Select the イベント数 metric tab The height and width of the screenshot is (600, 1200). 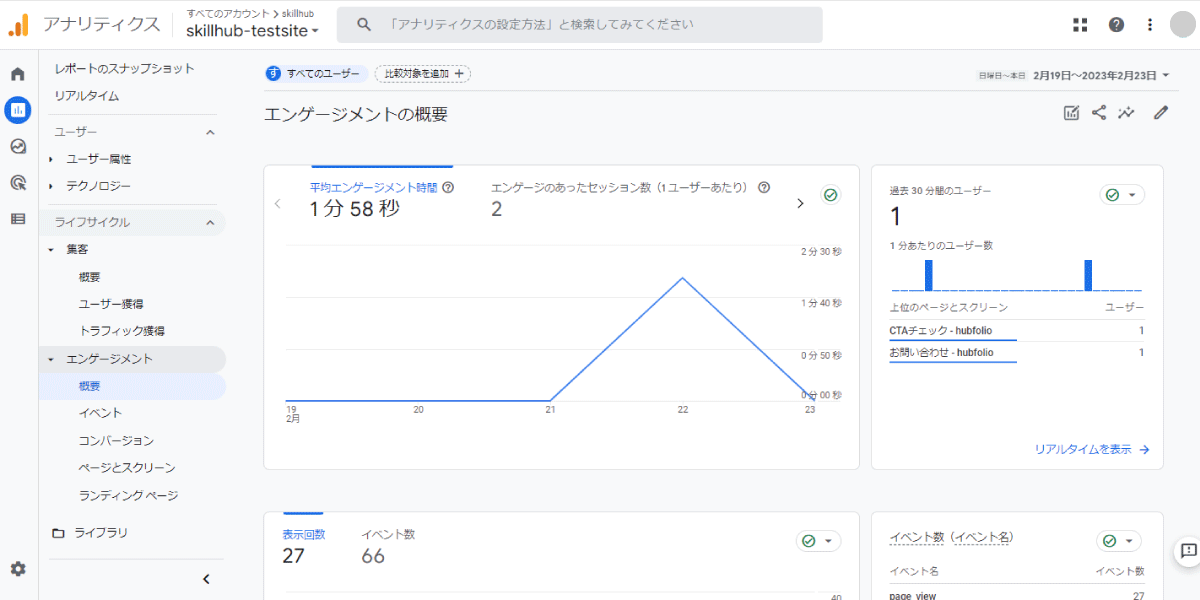388,545
